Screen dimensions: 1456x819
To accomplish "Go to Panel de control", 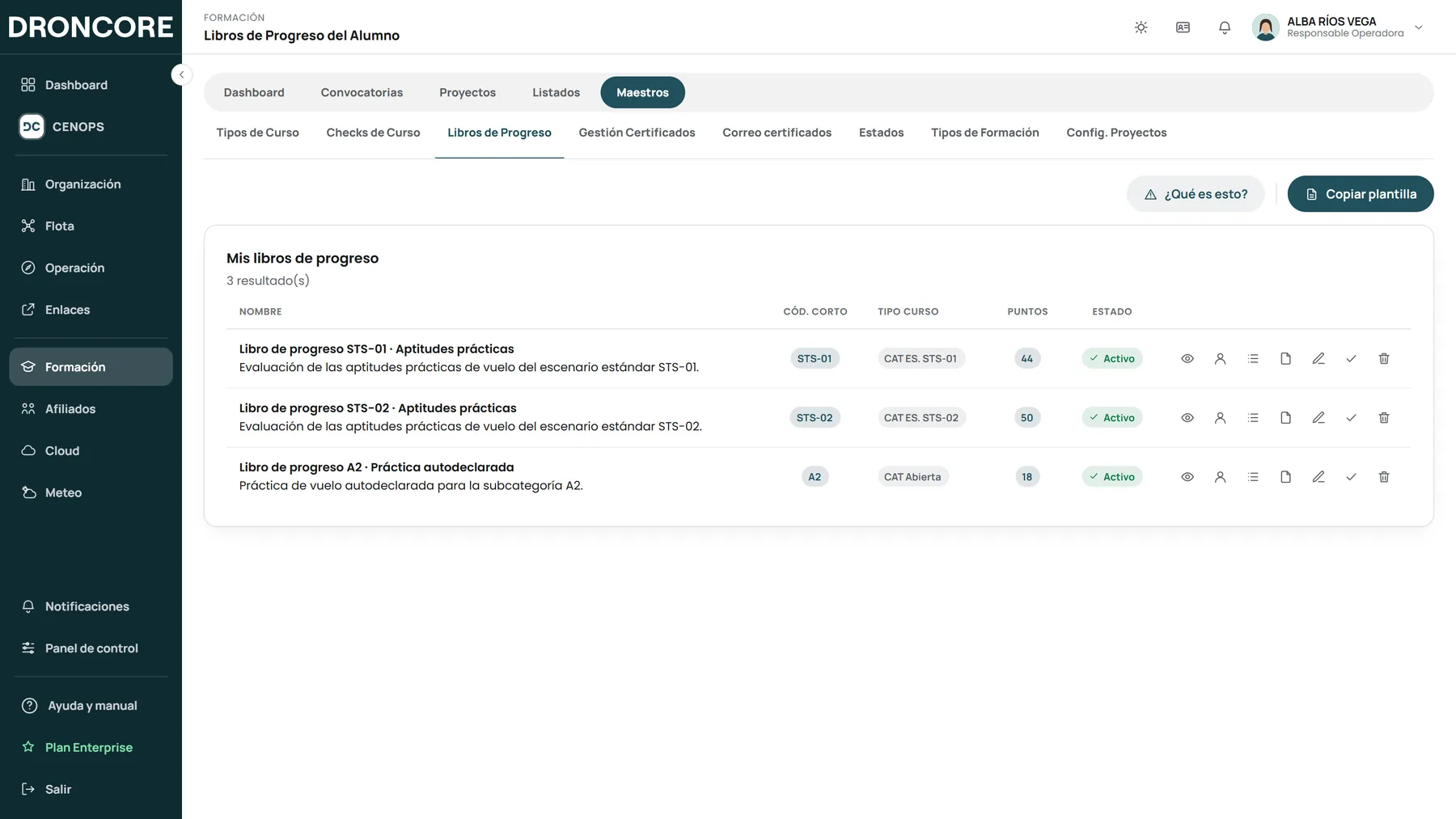I will (x=91, y=648).
